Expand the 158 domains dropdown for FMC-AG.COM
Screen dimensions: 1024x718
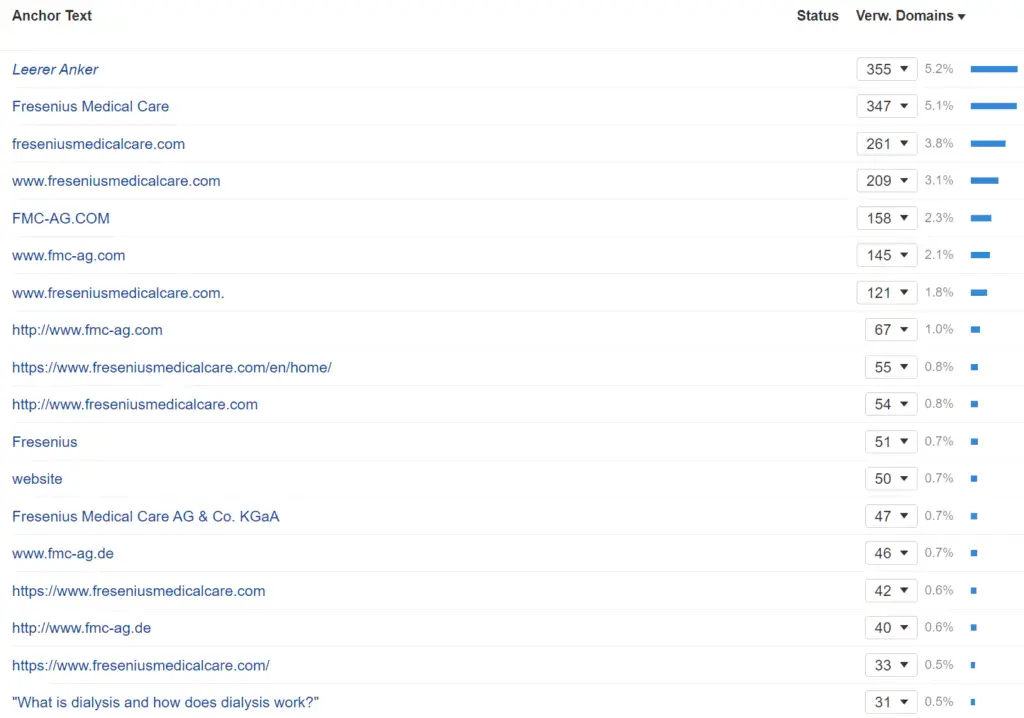point(887,218)
